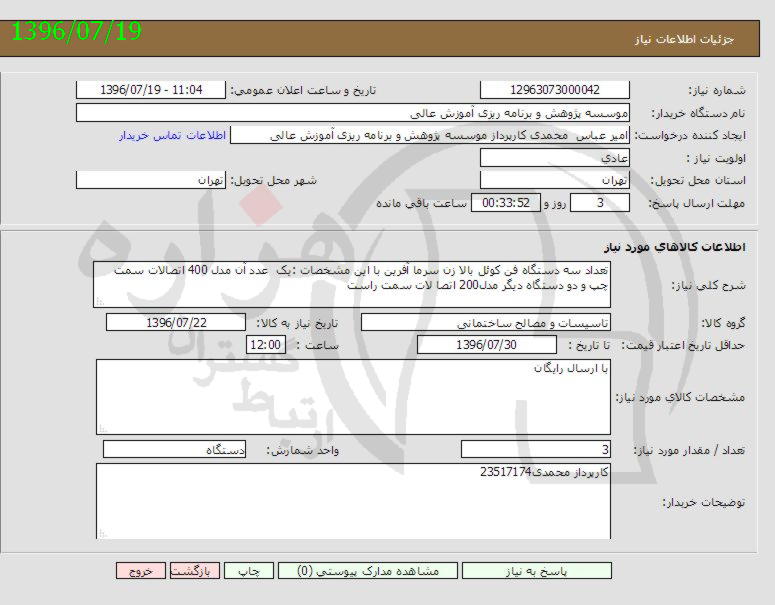Click the resize grip of توضیحات خریدار box
Screen dimensions: 775x605
103,533
